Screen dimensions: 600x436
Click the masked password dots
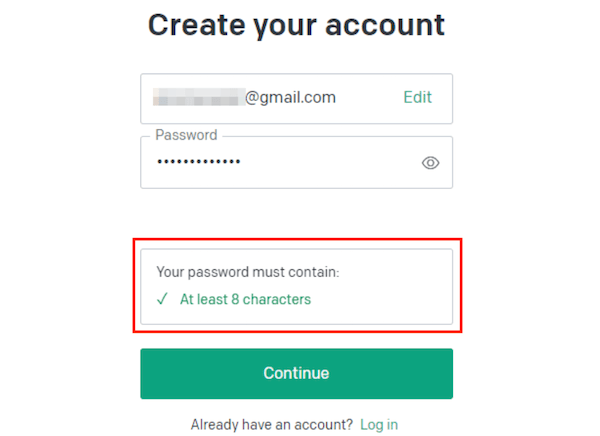click(199, 162)
